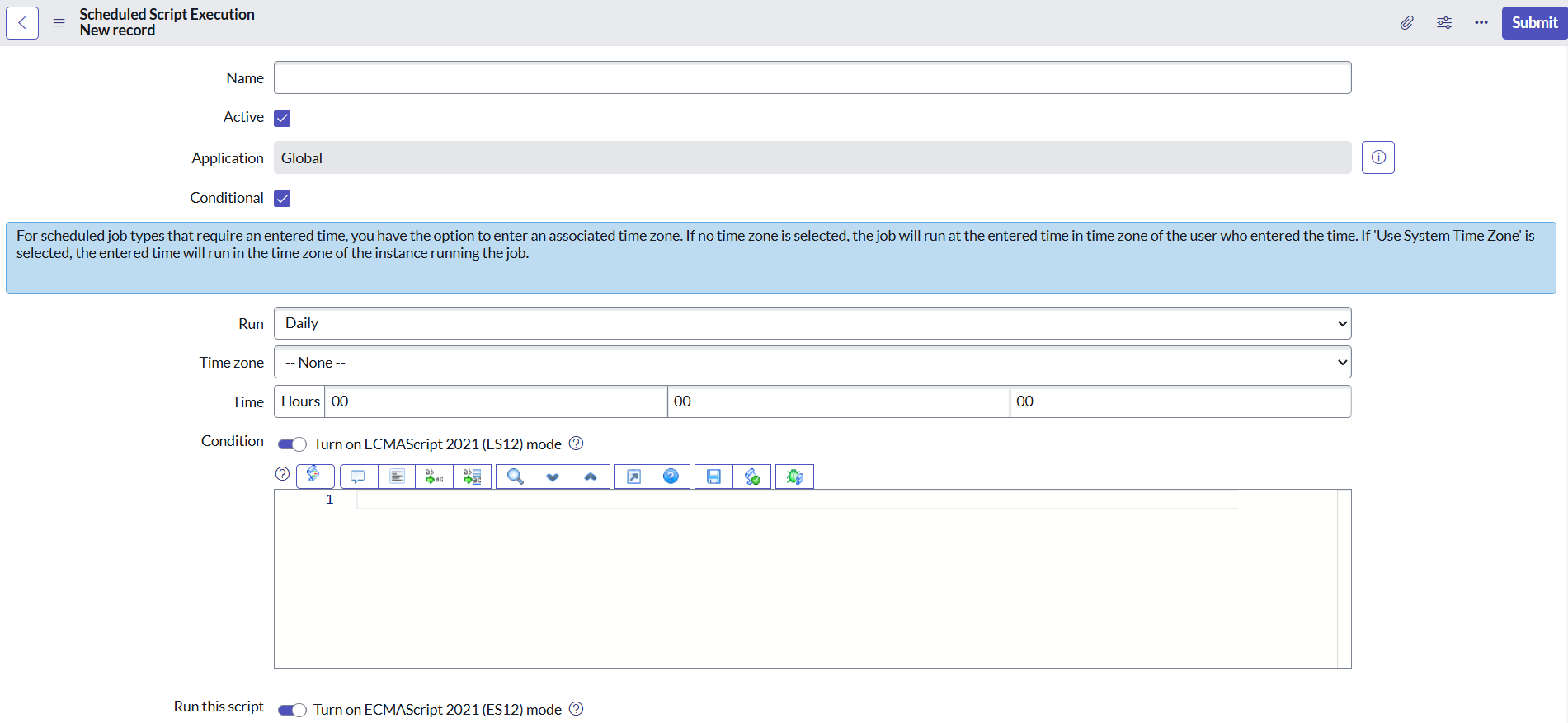Save script with floppy disk icon
The width and height of the screenshot is (1568, 723).
pos(714,477)
